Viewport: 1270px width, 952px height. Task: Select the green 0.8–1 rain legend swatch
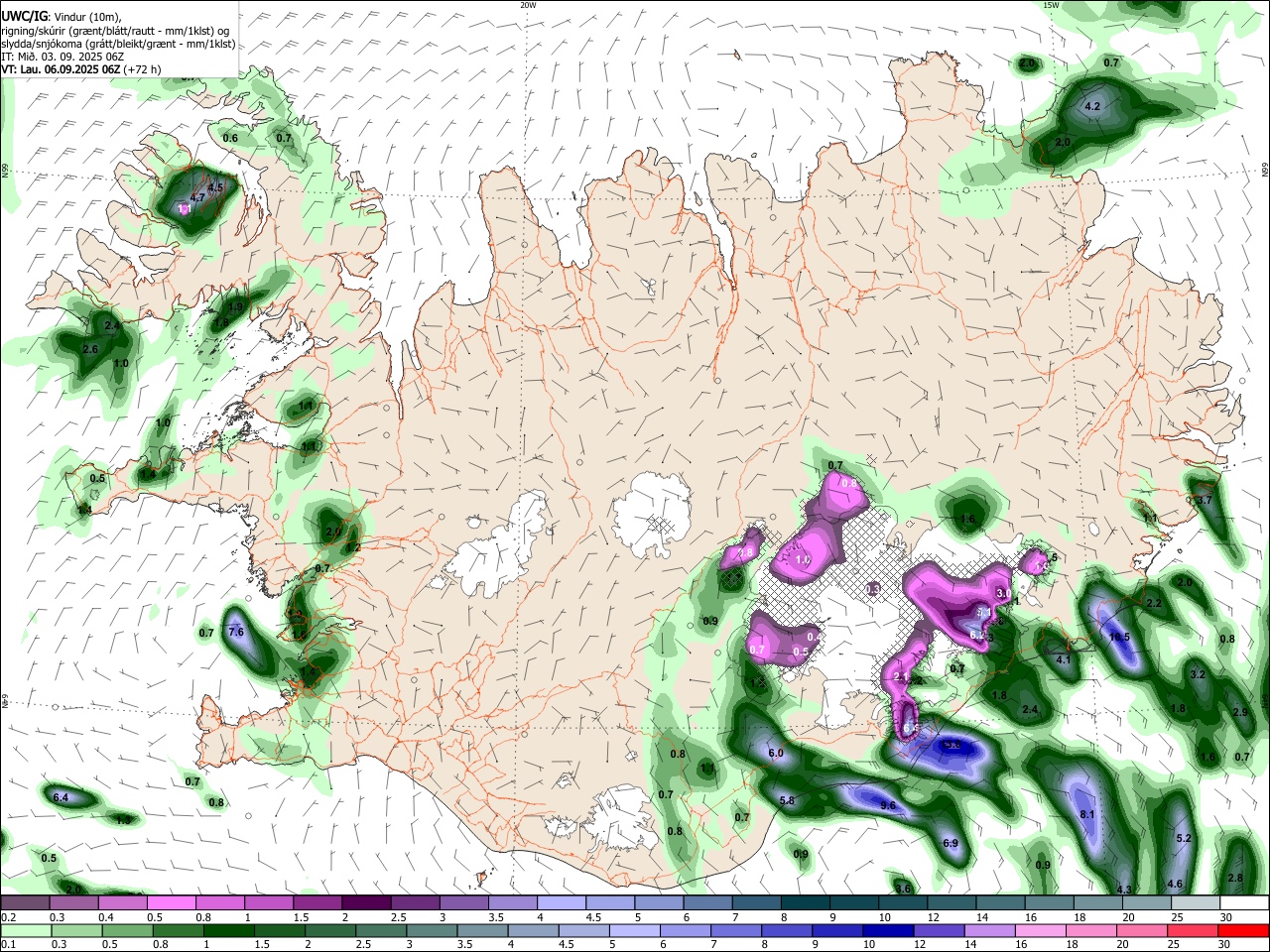coord(178,930)
